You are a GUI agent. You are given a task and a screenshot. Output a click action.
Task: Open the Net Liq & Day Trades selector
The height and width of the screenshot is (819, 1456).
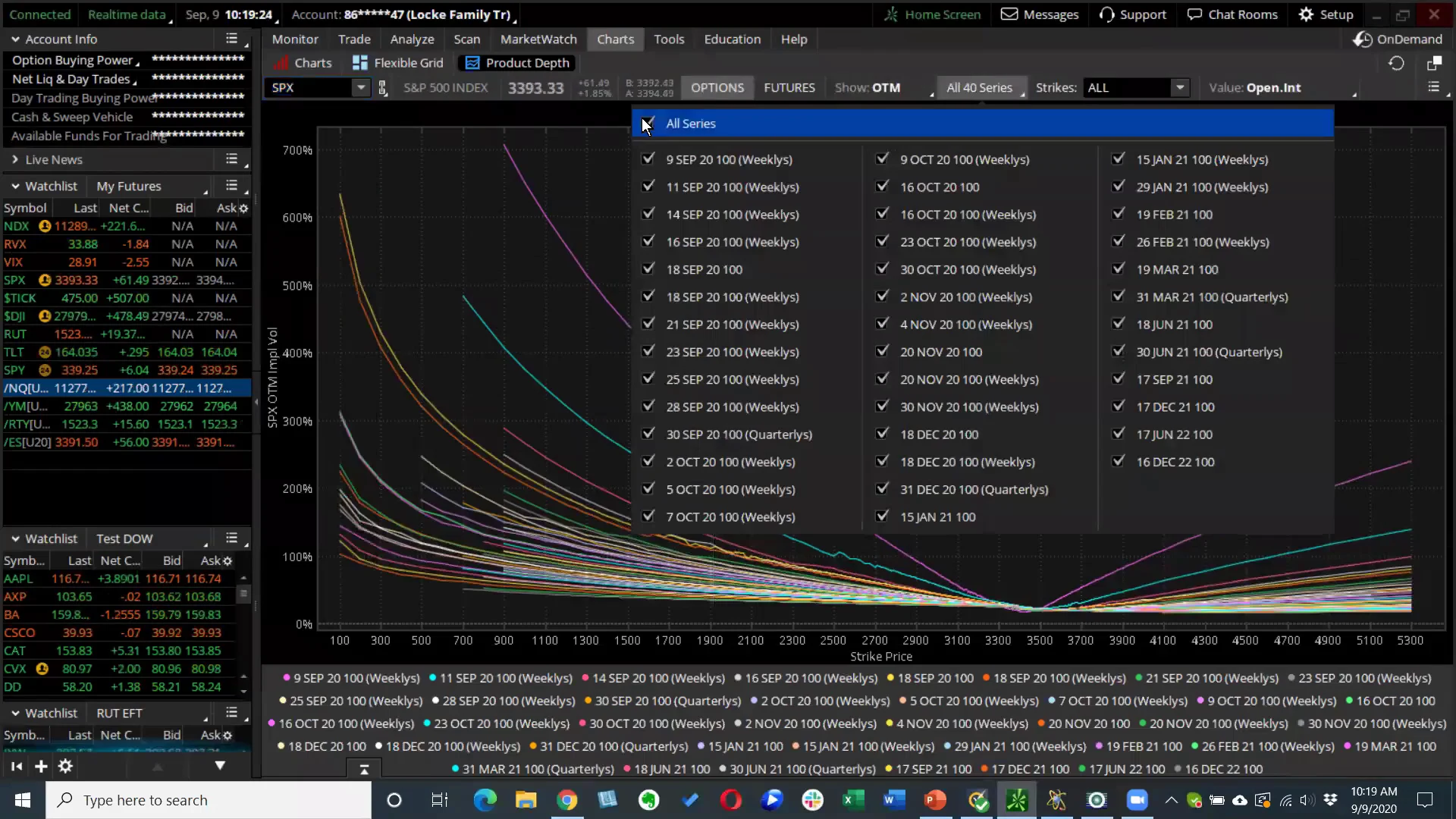coord(74,80)
